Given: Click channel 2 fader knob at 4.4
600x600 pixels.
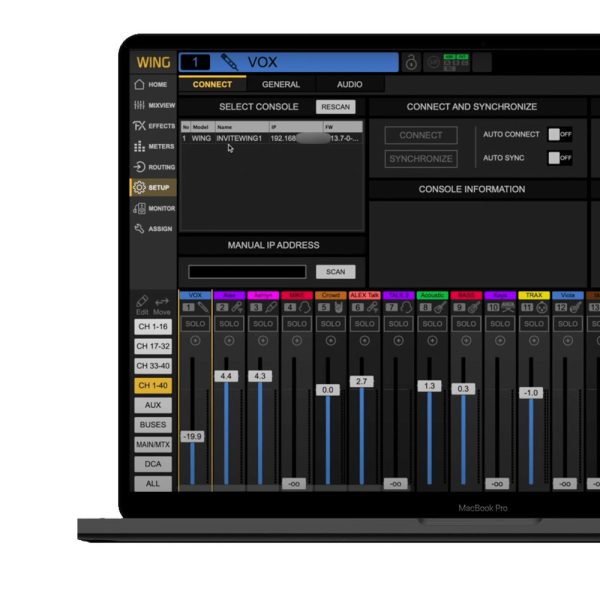Looking at the screenshot, I should point(226,376).
